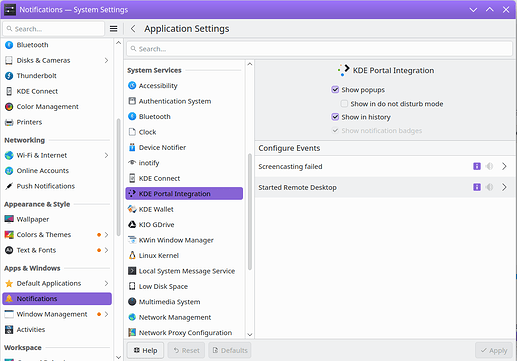Image resolution: width=517 pixels, height=361 pixels.
Task: Click the sound icon for Started Remote Desktop
Action: tap(489, 187)
